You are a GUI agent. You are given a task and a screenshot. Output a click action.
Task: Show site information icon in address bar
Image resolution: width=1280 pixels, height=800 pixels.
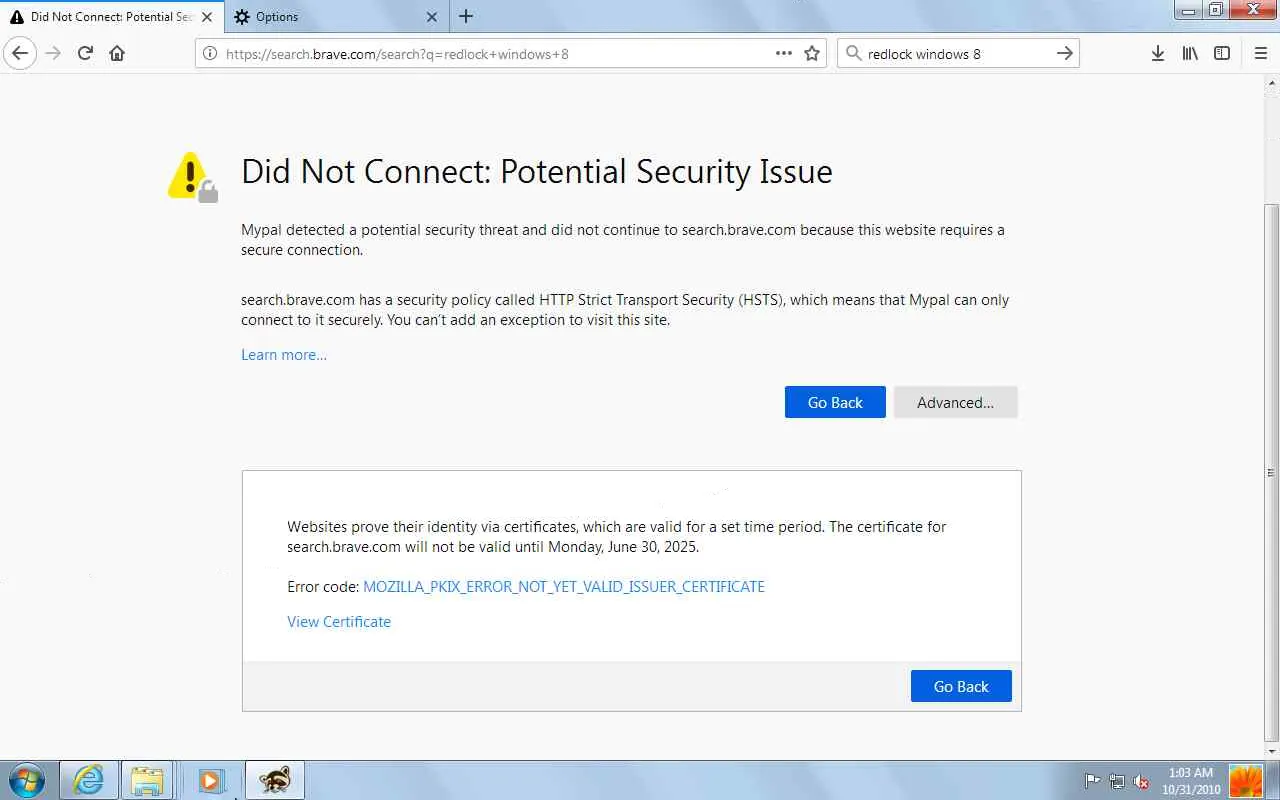coord(210,53)
